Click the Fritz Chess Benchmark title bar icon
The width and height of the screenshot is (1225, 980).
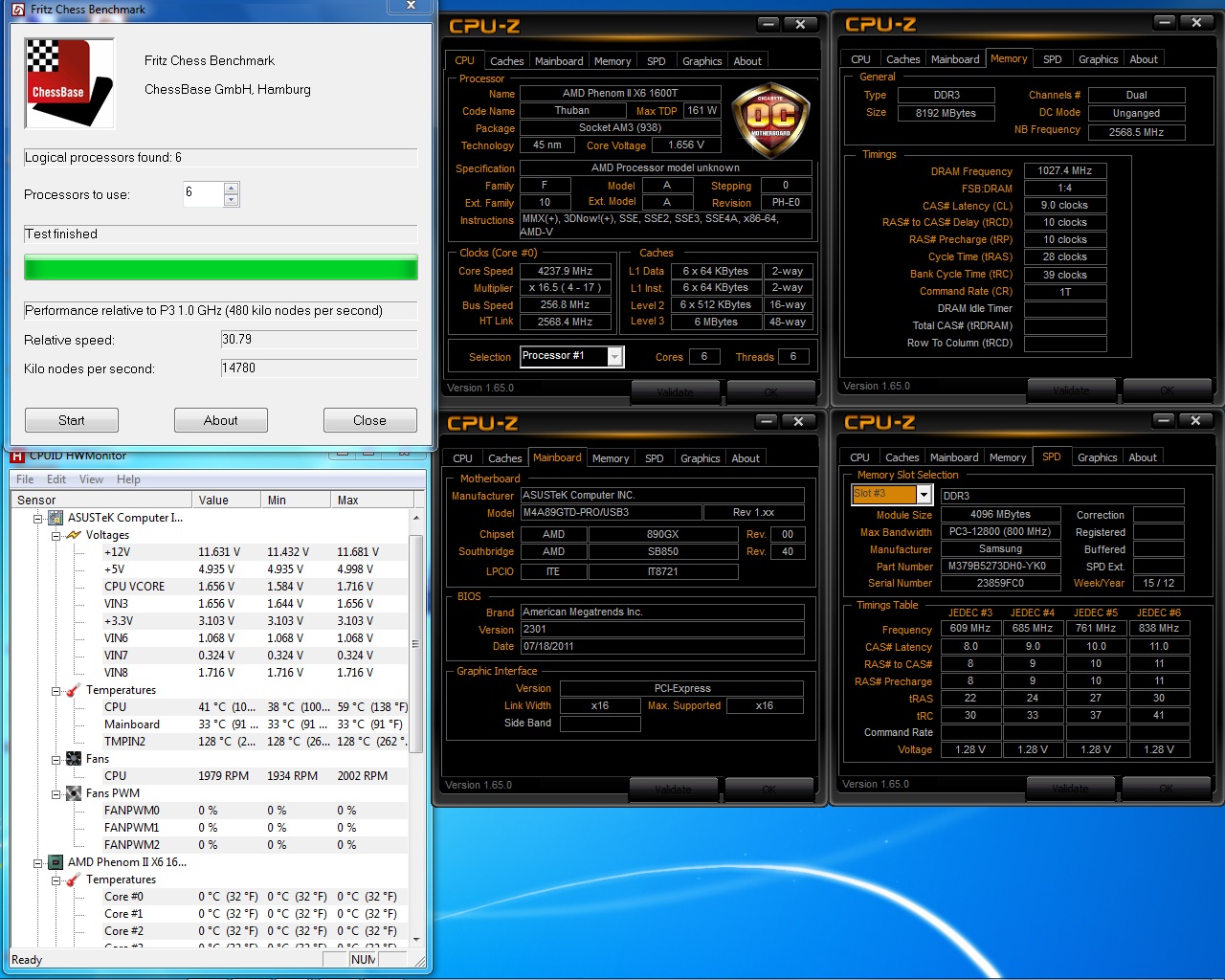18,9
